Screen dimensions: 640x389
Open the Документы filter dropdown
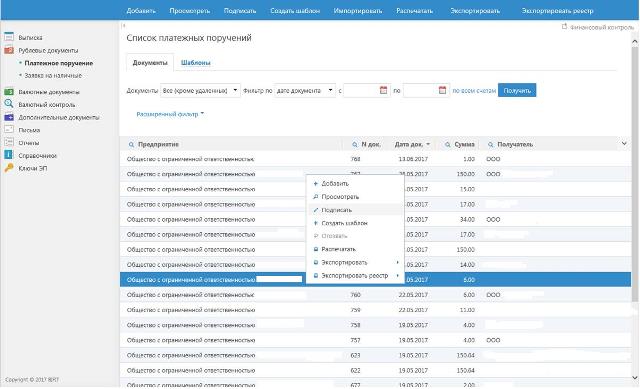coord(200,90)
